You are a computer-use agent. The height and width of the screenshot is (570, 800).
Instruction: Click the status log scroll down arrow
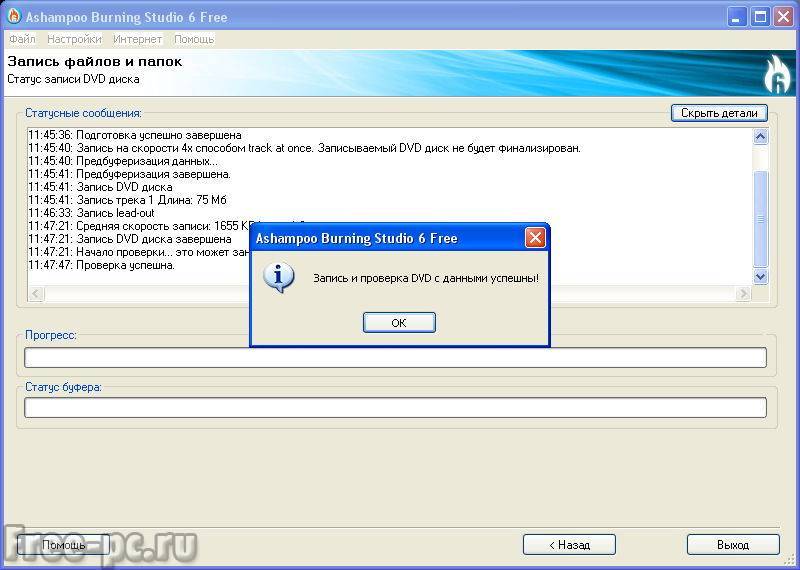pyautogui.click(x=760, y=276)
